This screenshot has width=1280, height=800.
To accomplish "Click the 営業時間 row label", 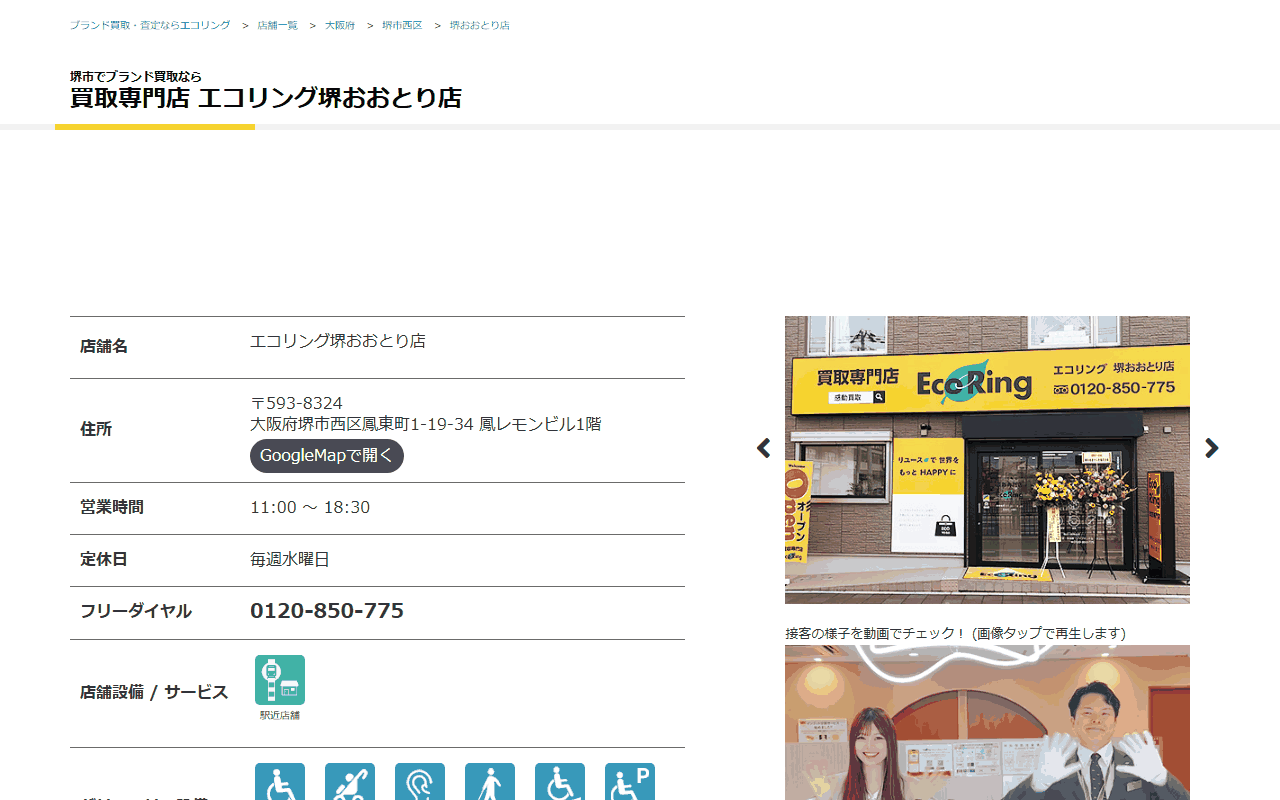I will click(112, 507).
